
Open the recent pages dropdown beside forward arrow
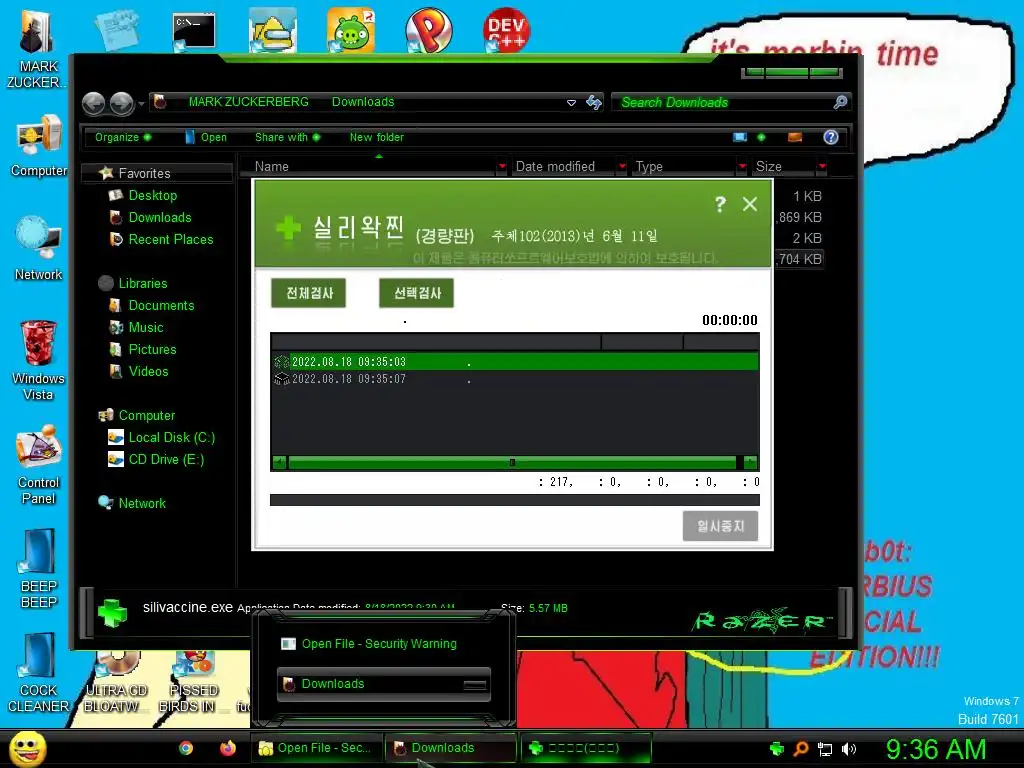[141, 103]
